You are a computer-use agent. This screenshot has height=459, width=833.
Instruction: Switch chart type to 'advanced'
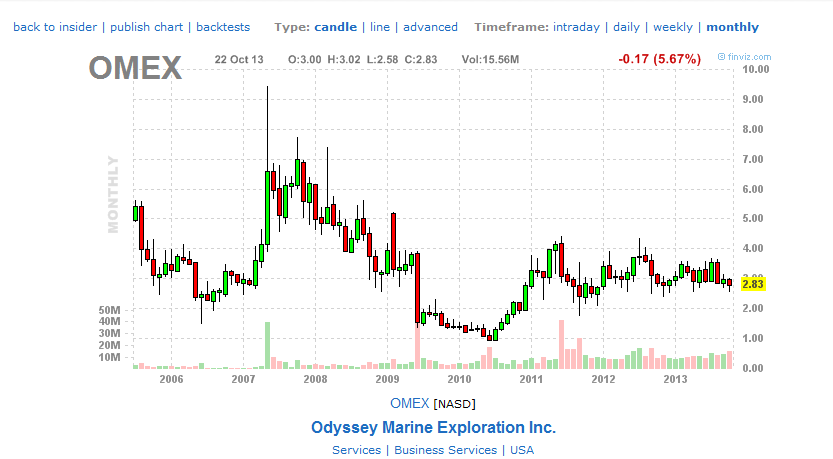click(430, 27)
